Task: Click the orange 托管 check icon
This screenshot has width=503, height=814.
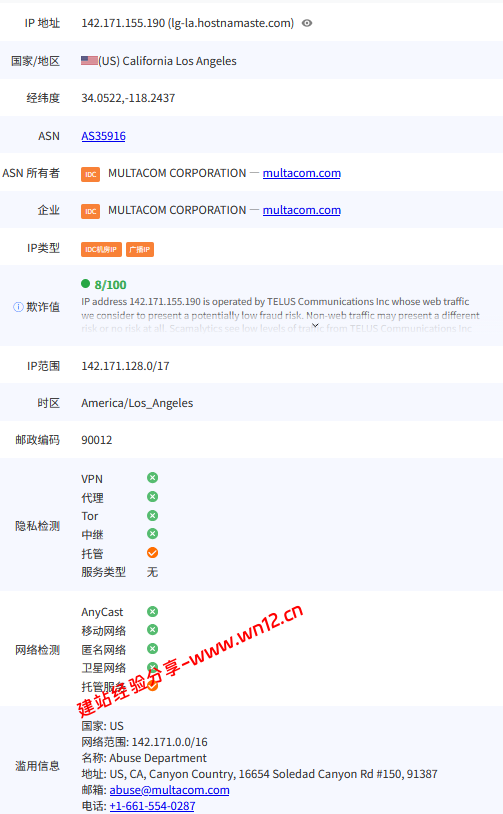Action: 152,553
